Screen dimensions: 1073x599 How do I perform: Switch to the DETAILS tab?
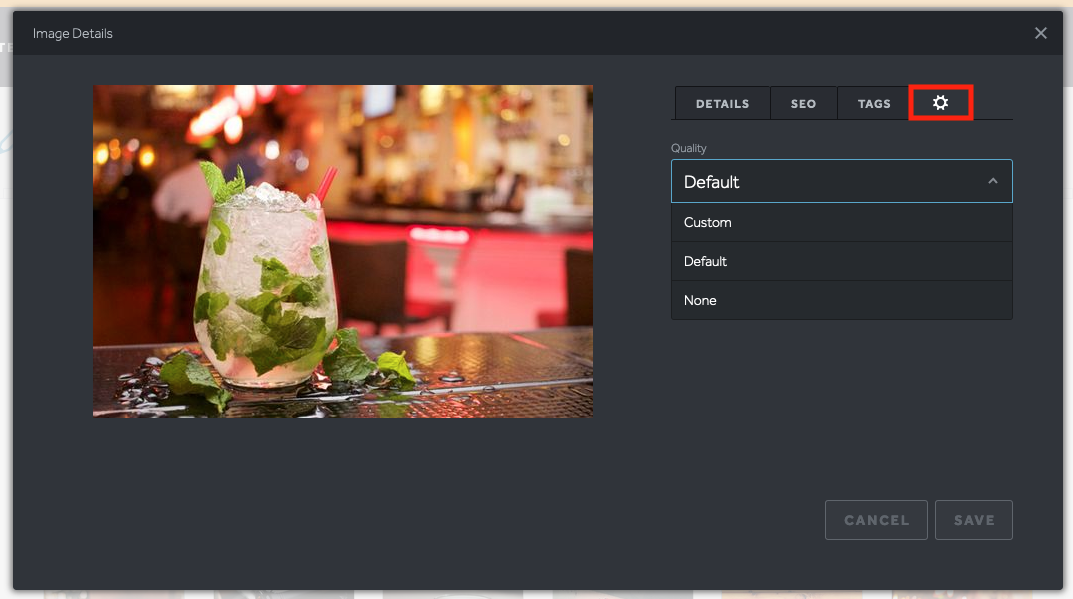(722, 103)
